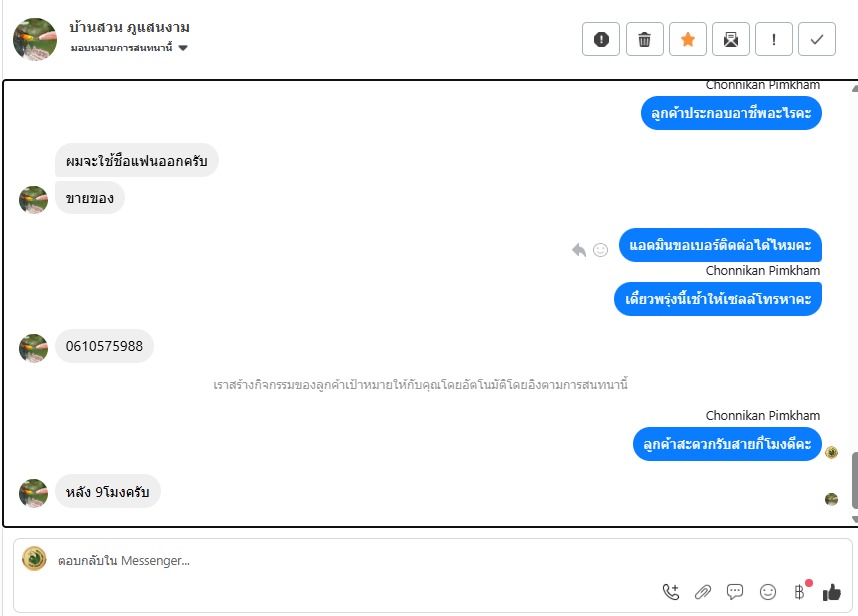The image size is (858, 616).
Task: Mark conversation as unread via envelope icon
Action: pyautogui.click(x=731, y=39)
